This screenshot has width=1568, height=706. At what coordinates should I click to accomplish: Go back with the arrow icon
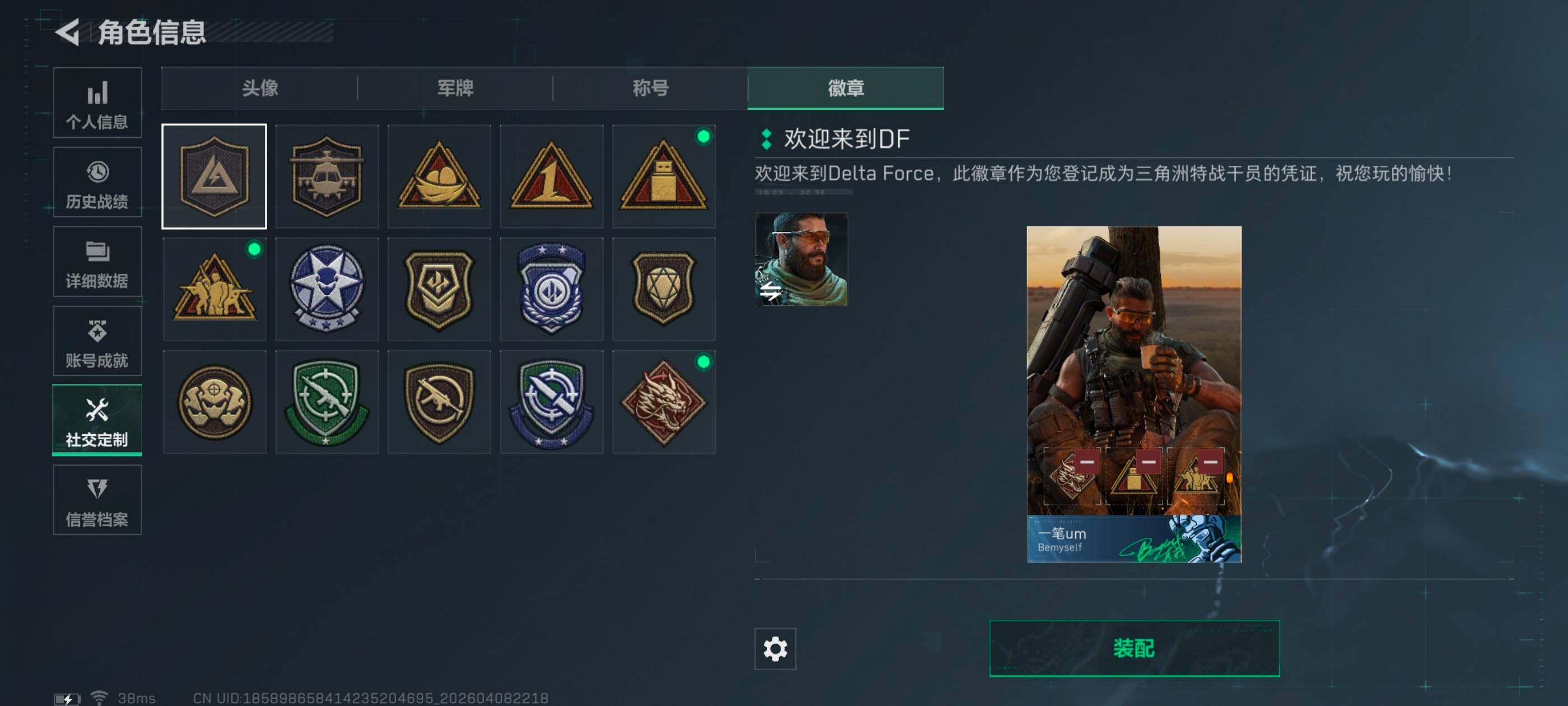pyautogui.click(x=68, y=32)
